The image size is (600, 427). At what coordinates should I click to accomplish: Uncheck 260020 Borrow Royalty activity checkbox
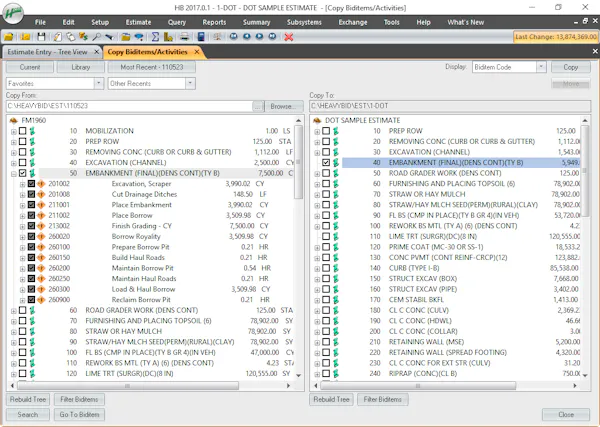pyautogui.click(x=31, y=236)
